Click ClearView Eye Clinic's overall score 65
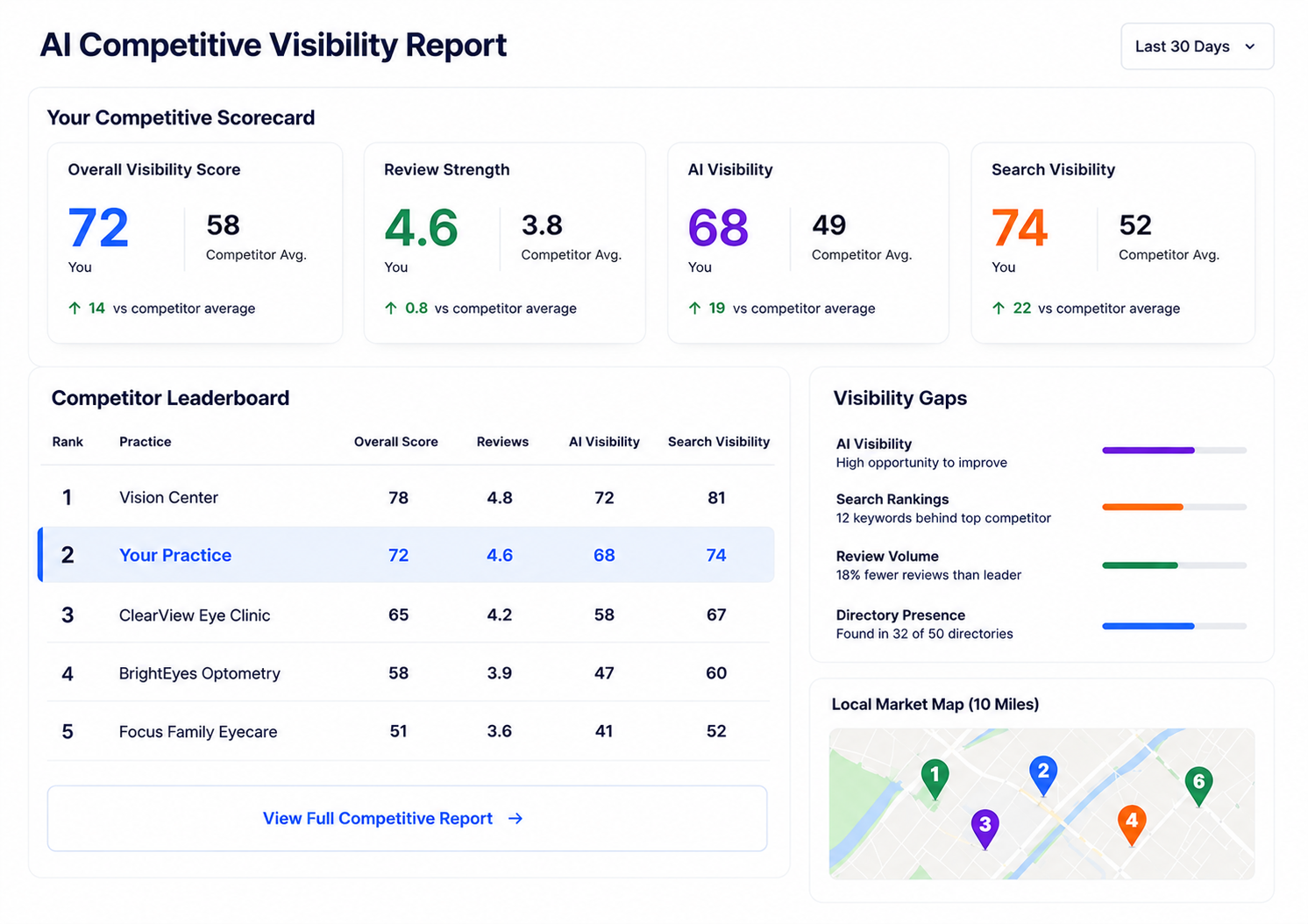Screen dimensions: 1308x924 point(399,615)
